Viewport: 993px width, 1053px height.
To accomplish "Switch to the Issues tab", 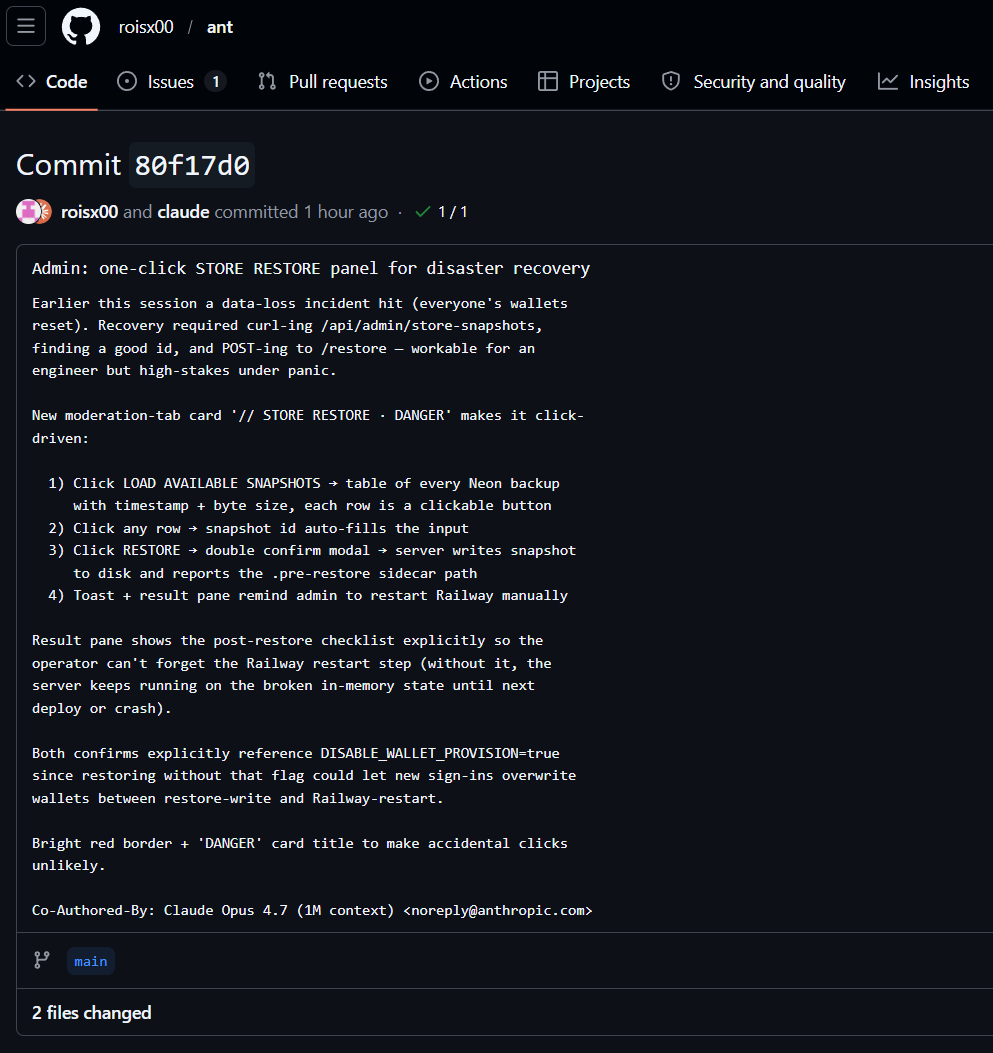I will [172, 82].
